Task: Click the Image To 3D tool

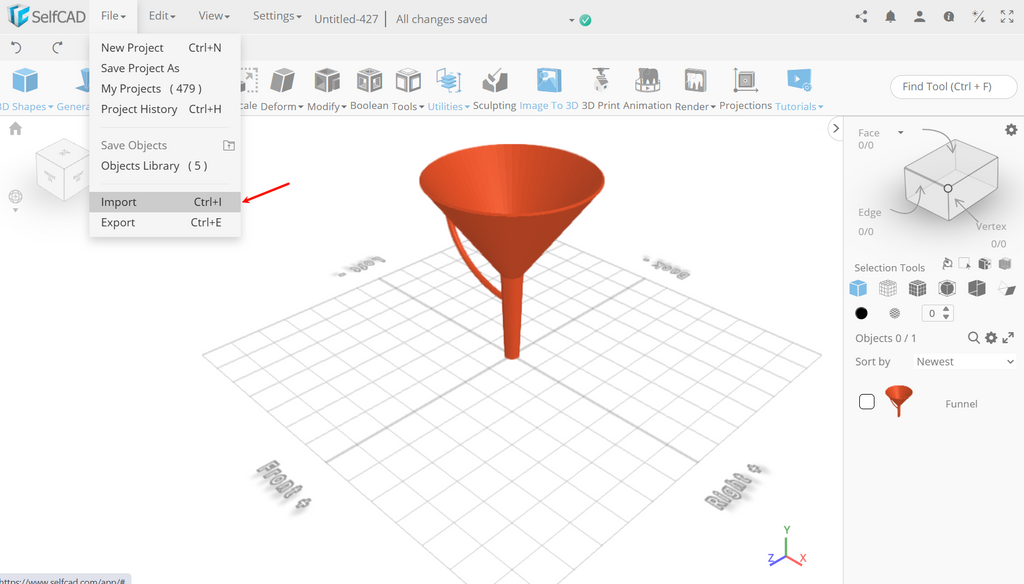Action: [x=547, y=81]
